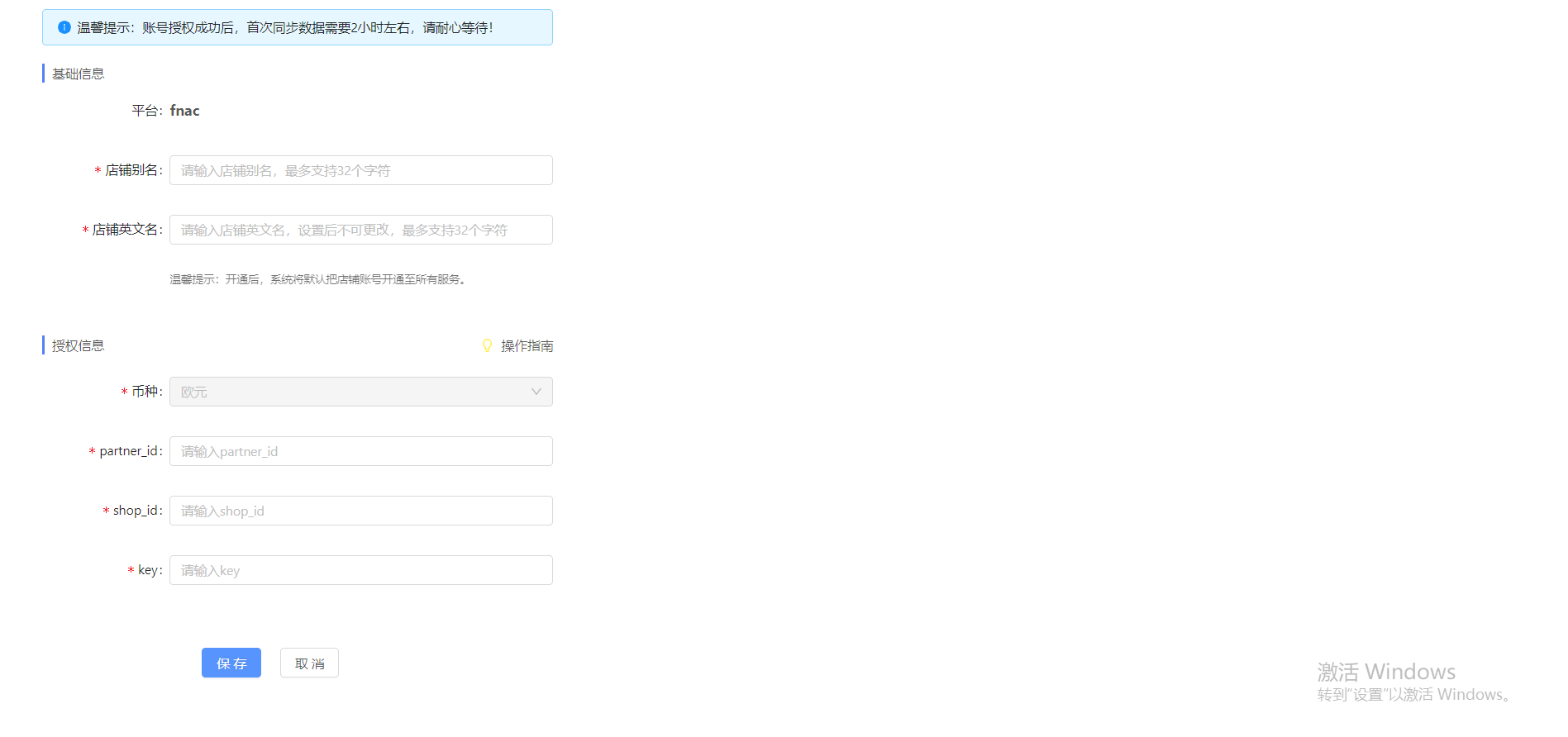The width and height of the screenshot is (1568, 737).
Task: Click the 基础信息 section heading
Action: [x=78, y=74]
